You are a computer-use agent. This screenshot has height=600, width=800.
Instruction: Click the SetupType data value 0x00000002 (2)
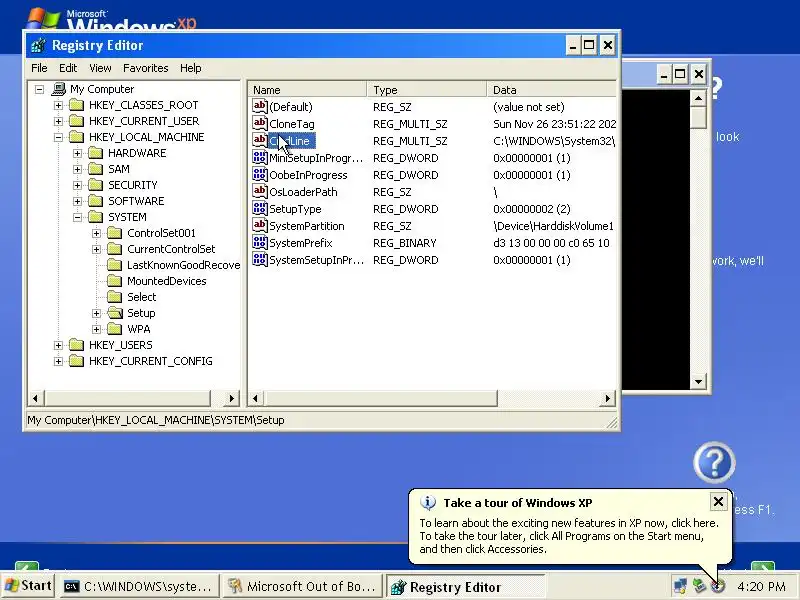[532, 209]
